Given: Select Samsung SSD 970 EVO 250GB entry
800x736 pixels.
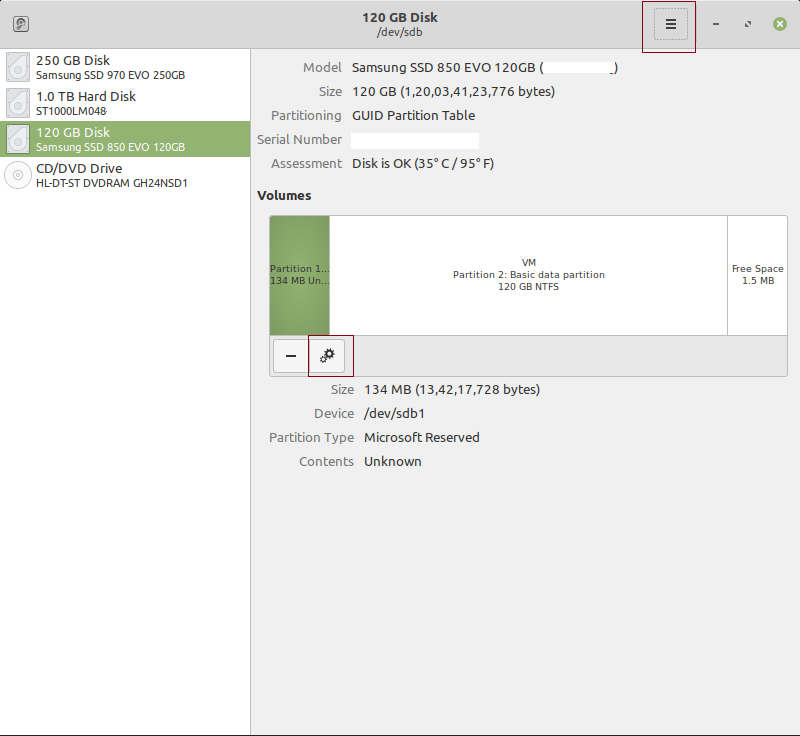Looking at the screenshot, I should tap(110, 75).
